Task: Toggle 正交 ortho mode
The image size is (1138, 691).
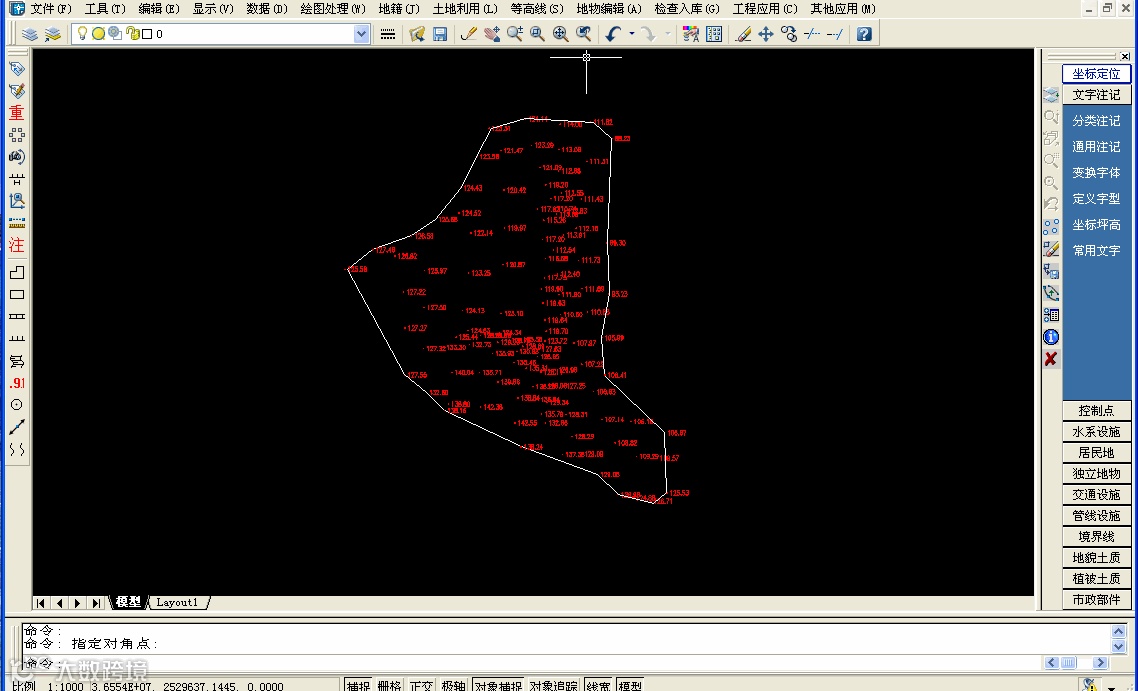Action: [421, 685]
